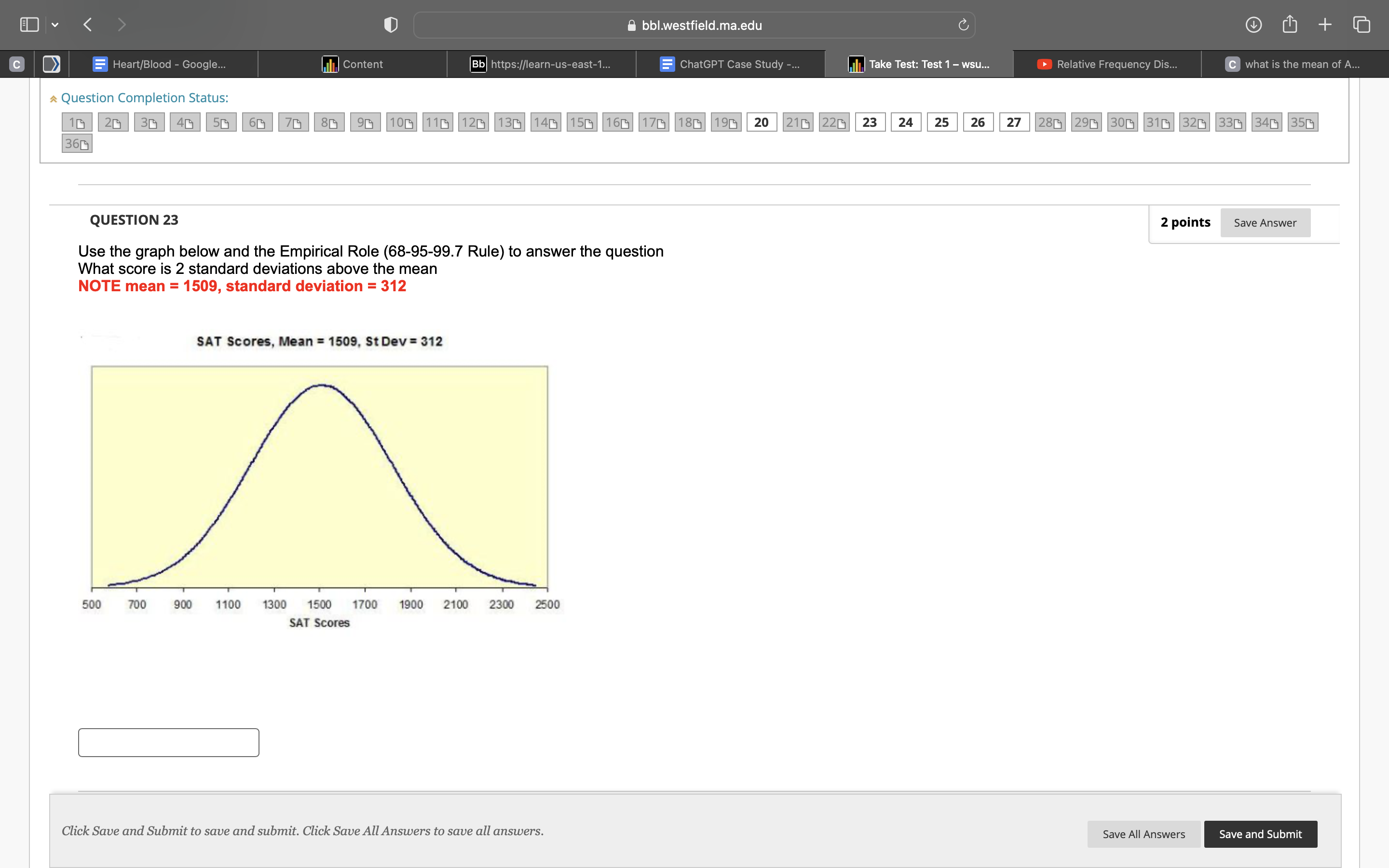
Task: Open the sidebar dropdown chevron
Action: pyautogui.click(x=55, y=25)
